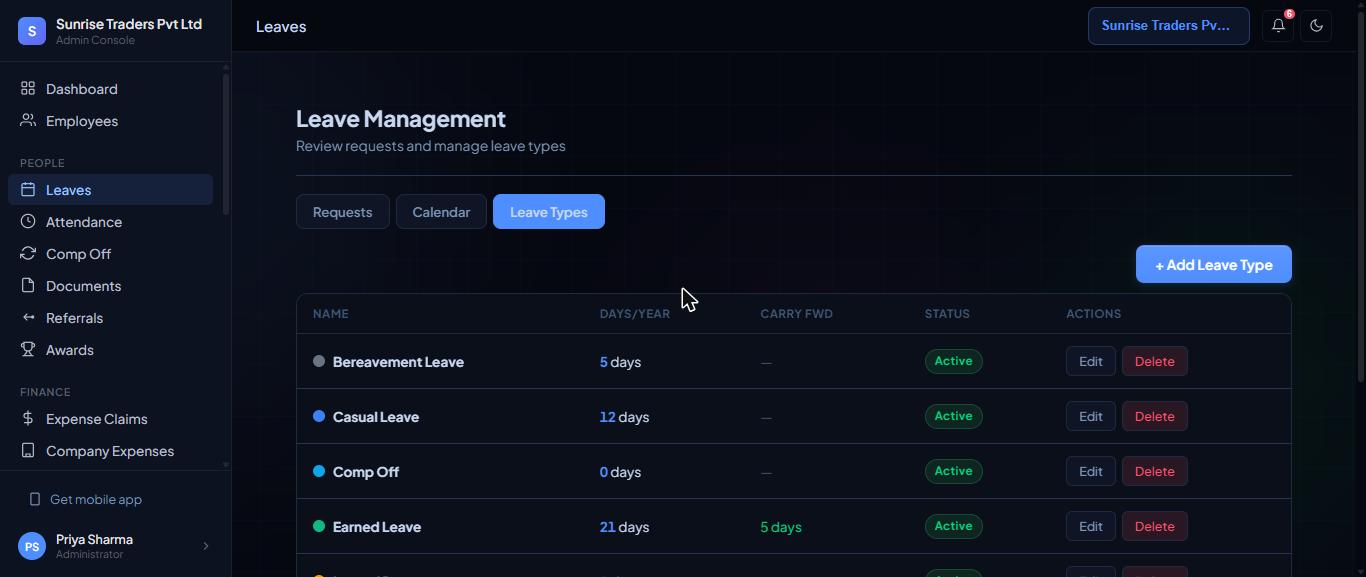This screenshot has width=1366, height=577.
Task: Open Company Expenses in the sidebar
Action: (110, 451)
